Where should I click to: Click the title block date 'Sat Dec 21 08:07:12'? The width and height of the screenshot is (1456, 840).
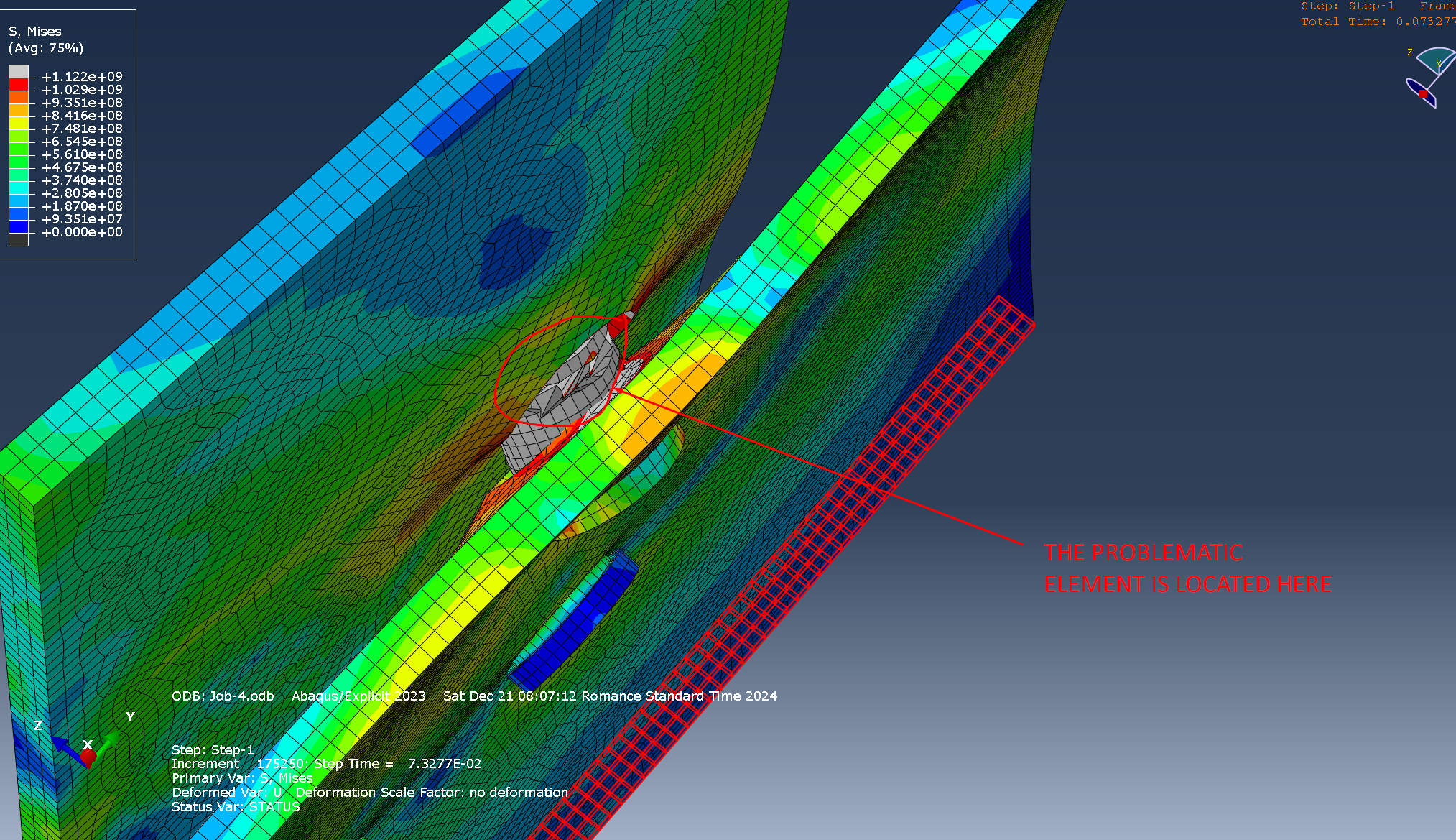point(510,696)
